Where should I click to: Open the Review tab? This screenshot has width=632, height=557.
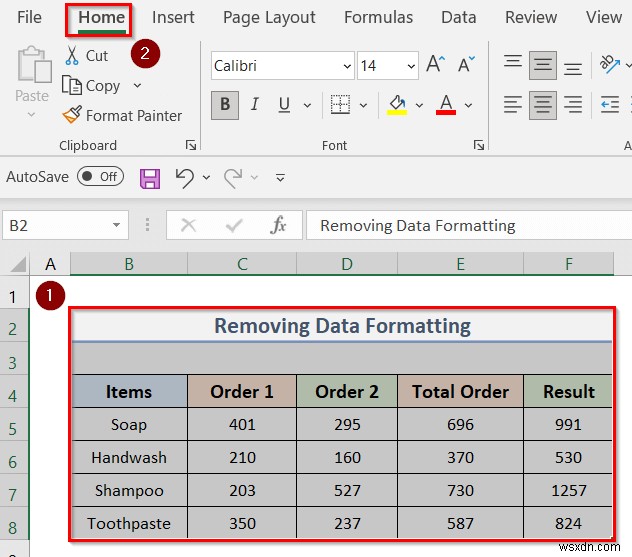pos(531,17)
